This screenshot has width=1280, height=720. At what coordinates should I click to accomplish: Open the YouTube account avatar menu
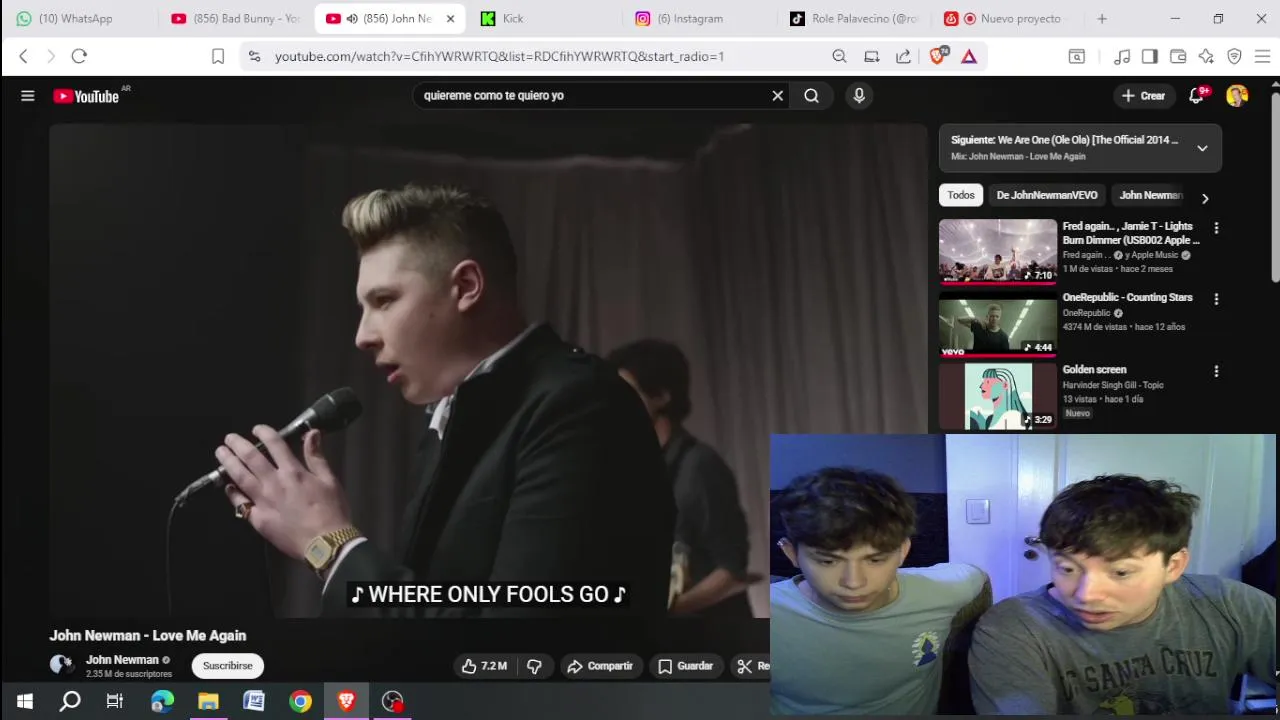point(1237,96)
